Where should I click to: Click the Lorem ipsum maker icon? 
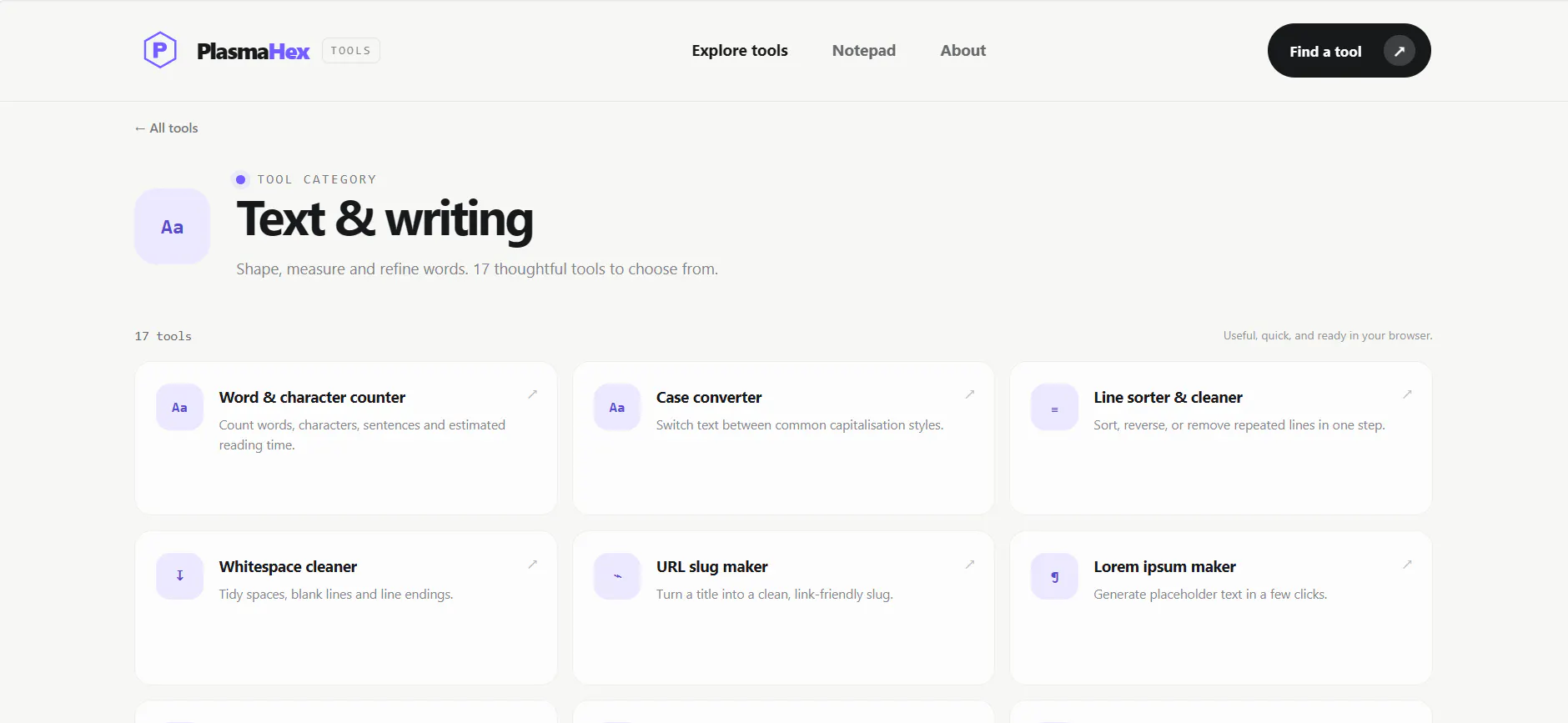pyautogui.click(x=1054, y=576)
